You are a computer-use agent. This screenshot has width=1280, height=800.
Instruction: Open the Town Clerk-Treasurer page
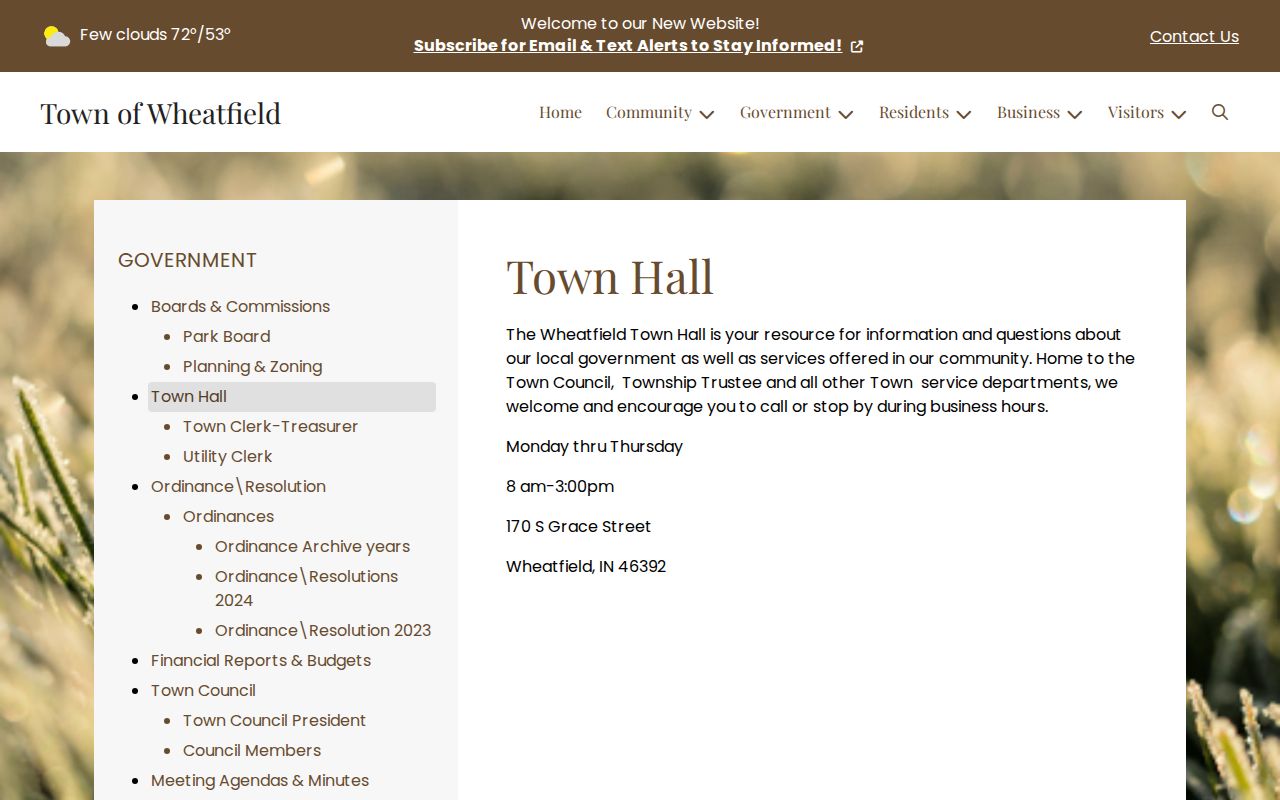(x=270, y=426)
